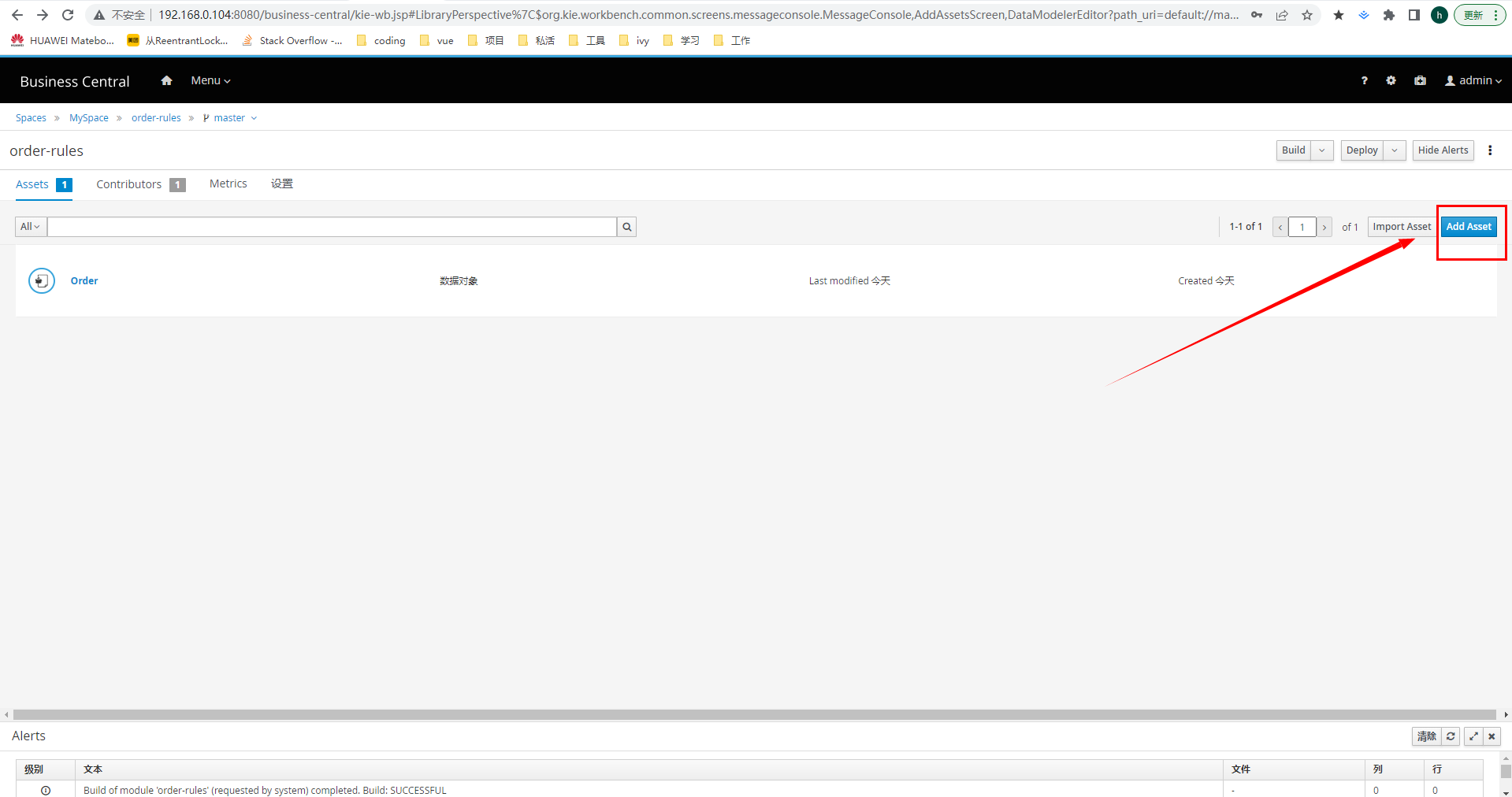Click the Order data object icon

(x=42, y=280)
